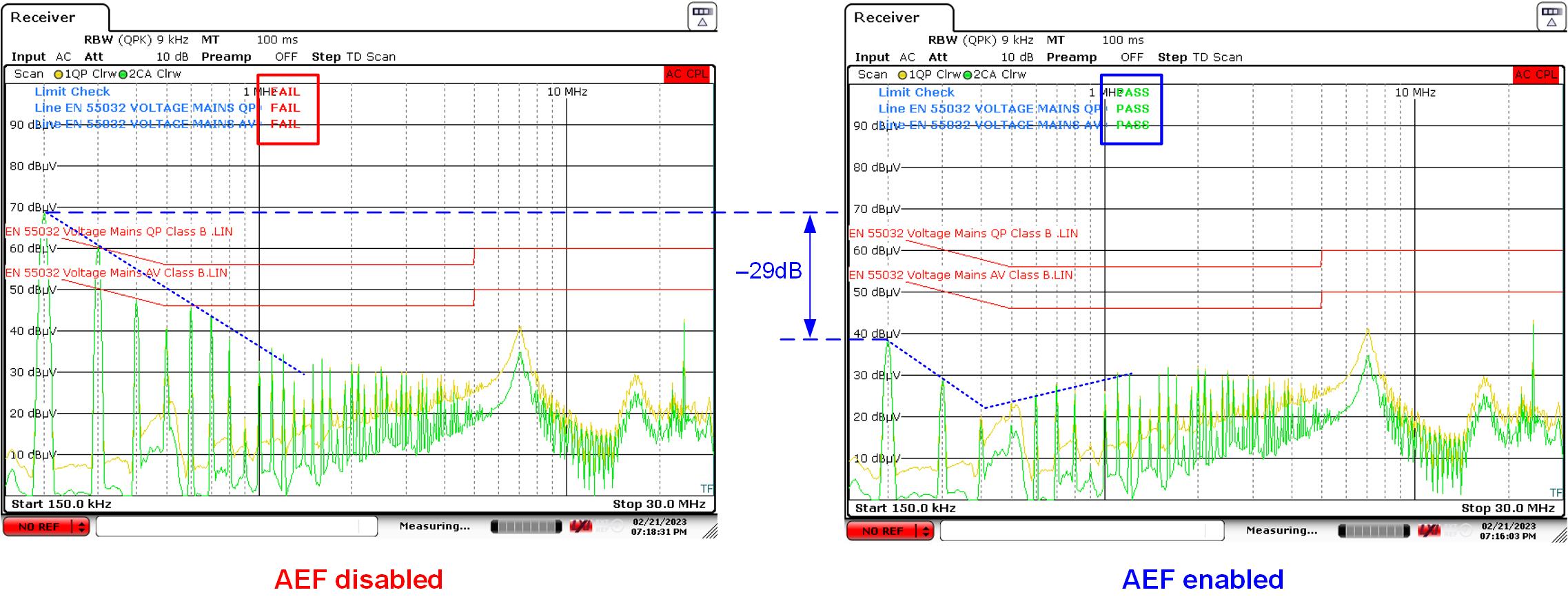This screenshot has height=608, width=1568.
Task: Click the Start 150.0 kHz label on left
Action: pos(61,504)
